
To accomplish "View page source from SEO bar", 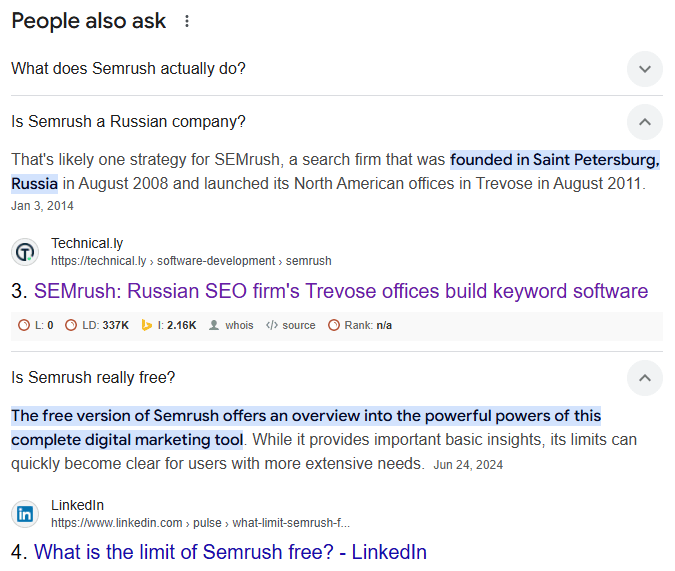I will (291, 326).
